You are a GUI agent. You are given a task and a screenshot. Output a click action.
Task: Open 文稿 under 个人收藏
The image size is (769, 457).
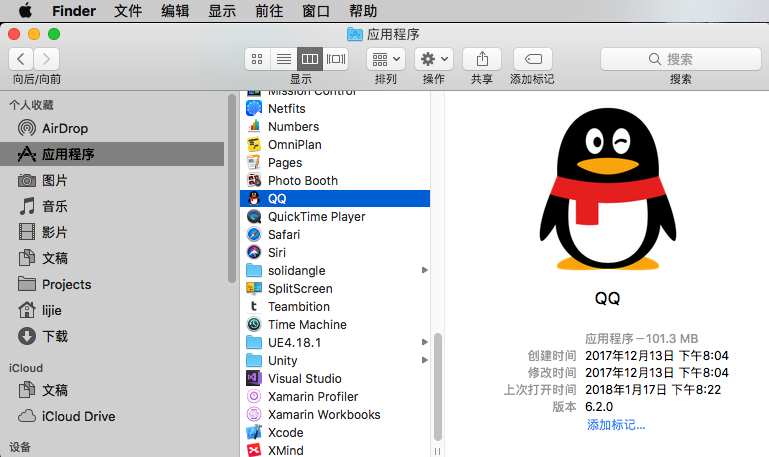click(x=112, y=258)
